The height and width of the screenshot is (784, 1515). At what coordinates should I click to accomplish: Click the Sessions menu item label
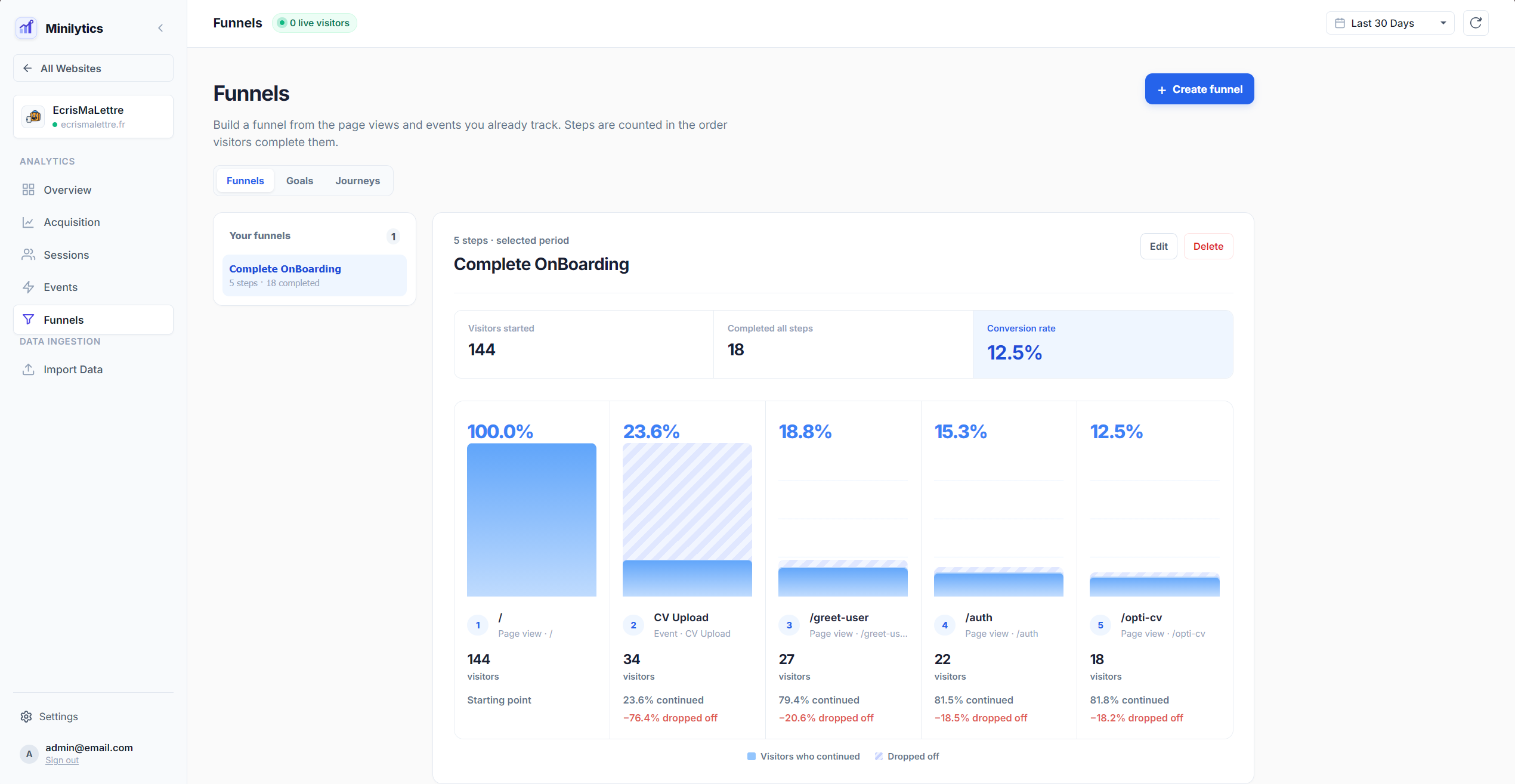(x=66, y=255)
